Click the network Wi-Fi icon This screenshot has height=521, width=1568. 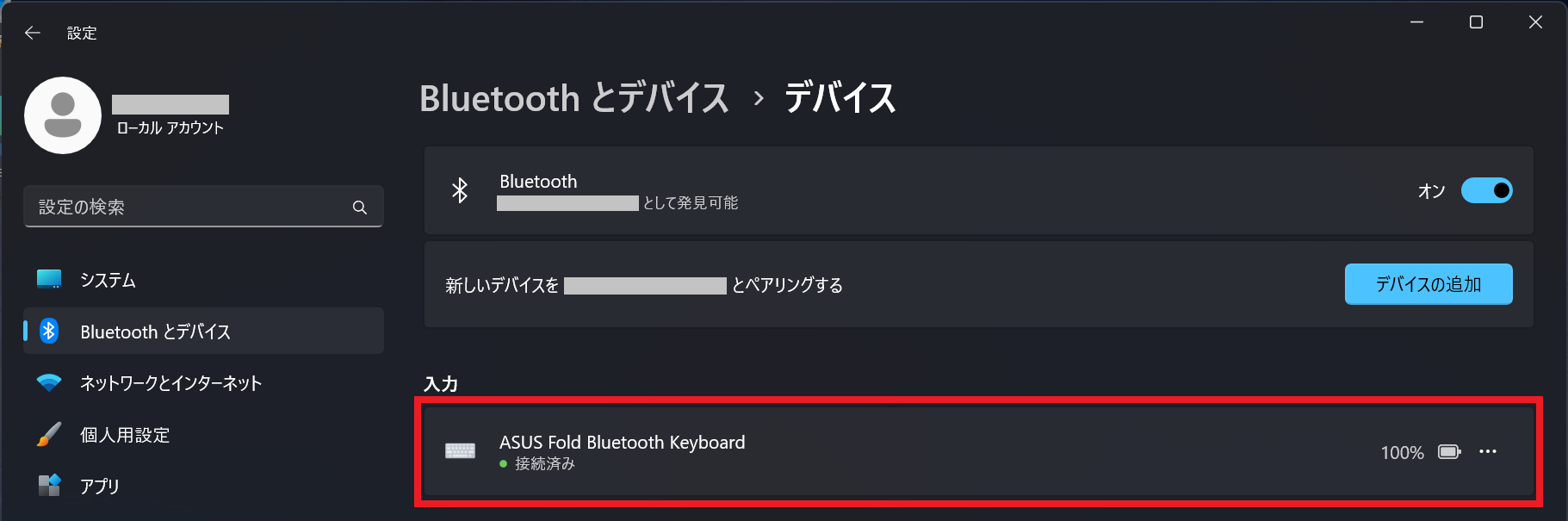coord(49,382)
